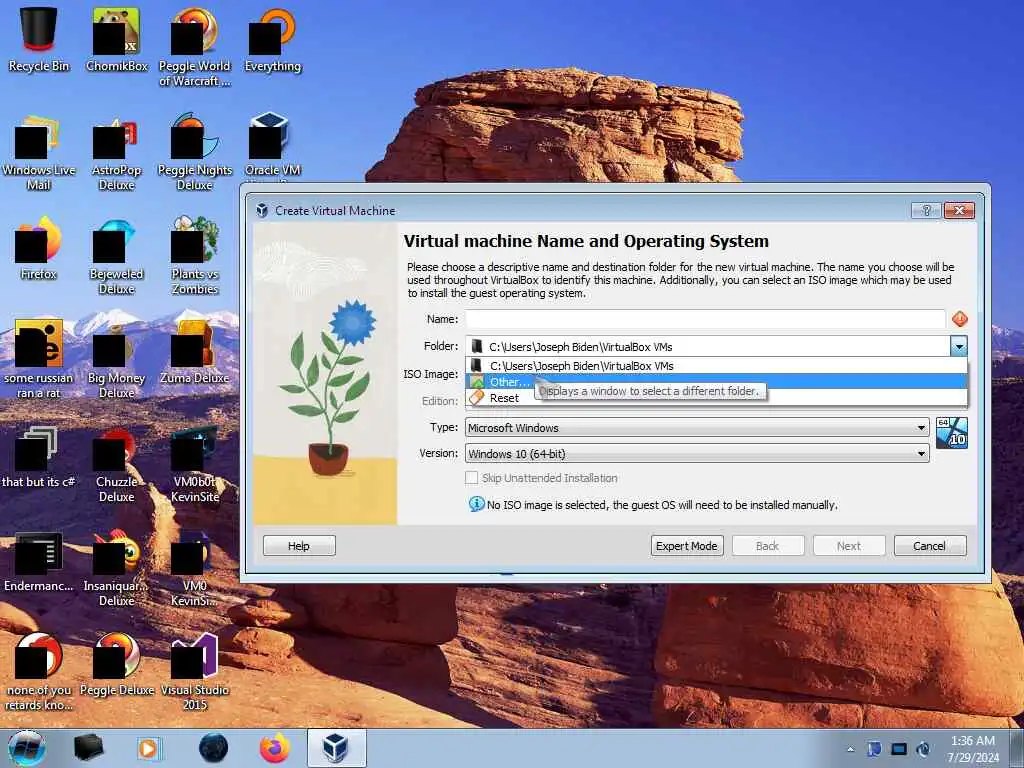Click the dialog's question mark help button
The image size is (1024, 768).
pyautogui.click(x=926, y=210)
